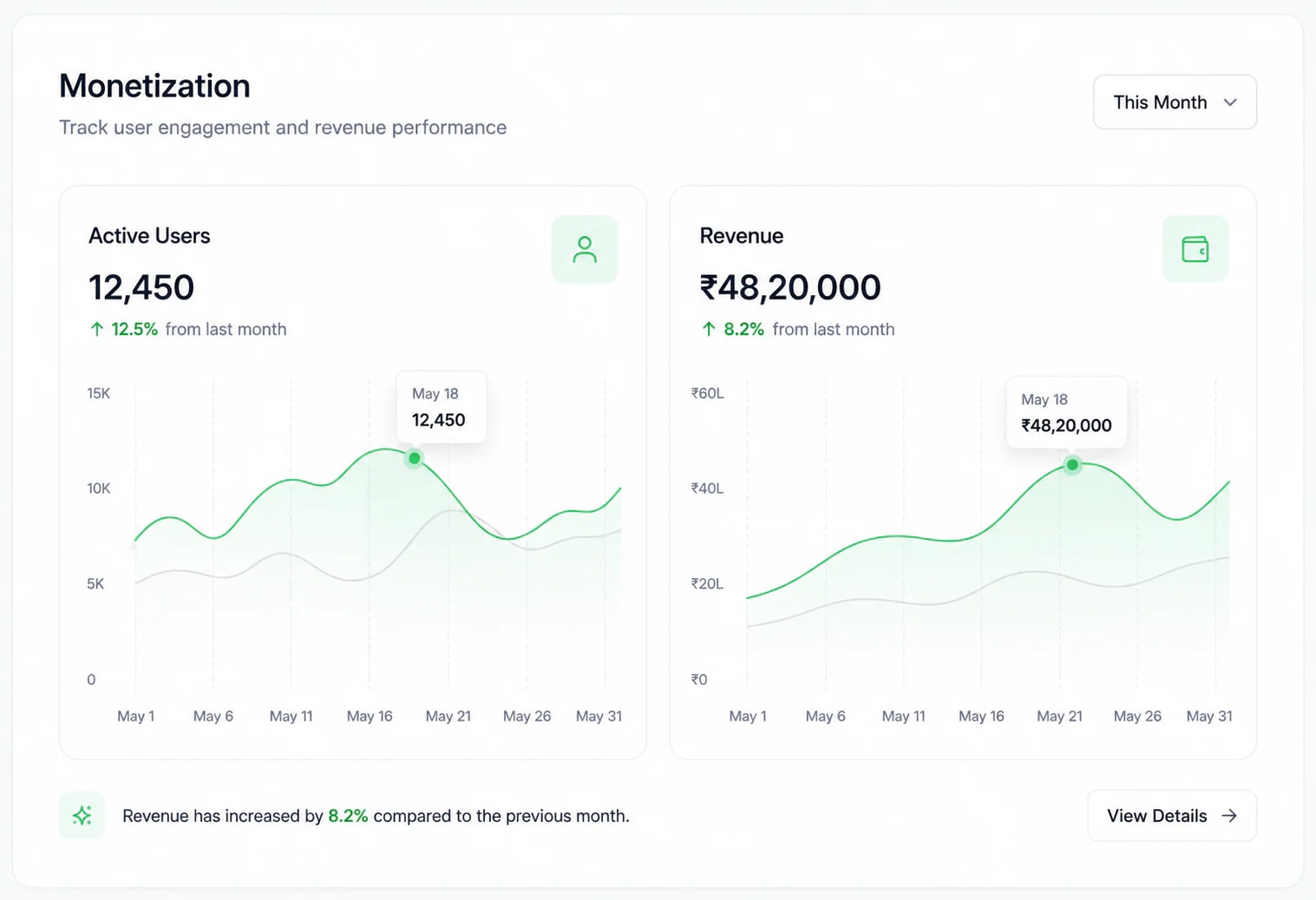Screen dimensions: 1316x900
Task: Click the Active Users card title
Action: [149, 236]
